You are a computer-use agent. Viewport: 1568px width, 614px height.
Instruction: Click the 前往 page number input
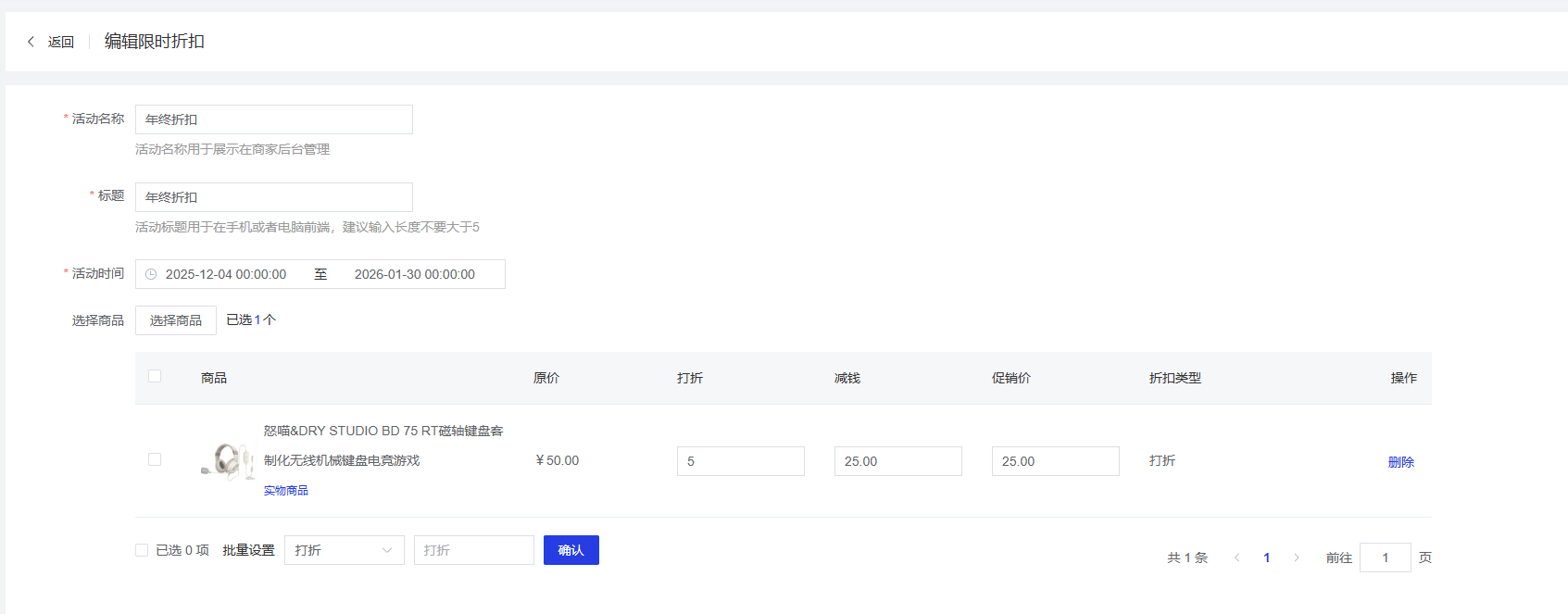point(1385,558)
